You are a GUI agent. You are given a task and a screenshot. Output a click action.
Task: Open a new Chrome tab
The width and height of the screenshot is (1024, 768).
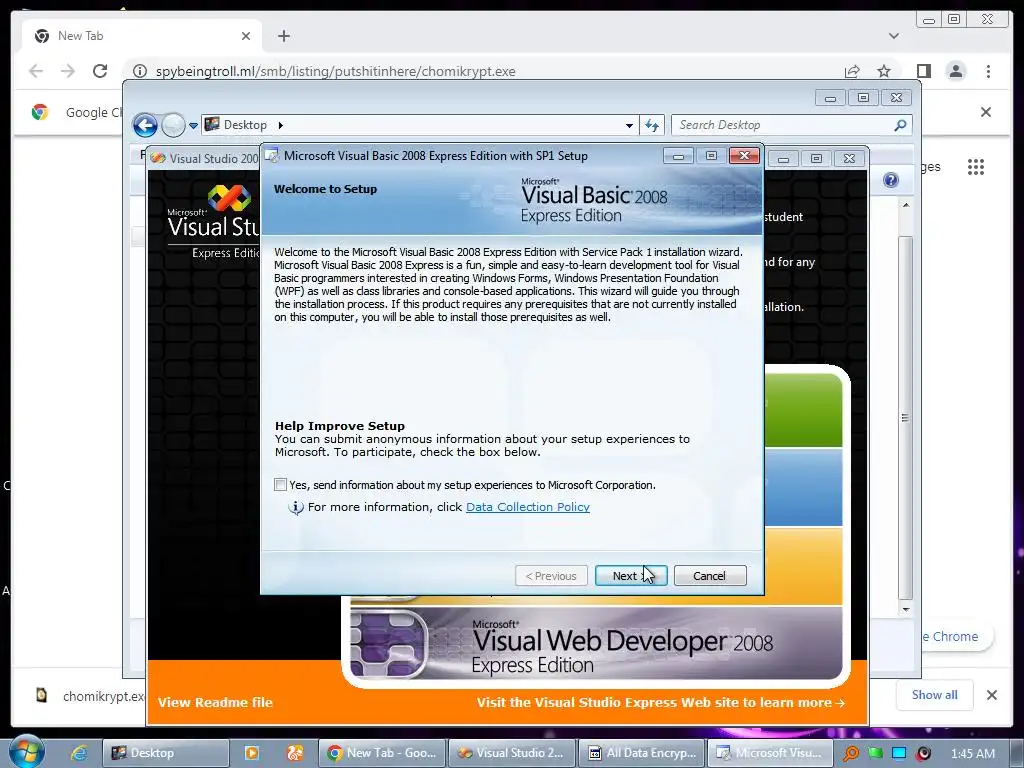click(x=283, y=36)
